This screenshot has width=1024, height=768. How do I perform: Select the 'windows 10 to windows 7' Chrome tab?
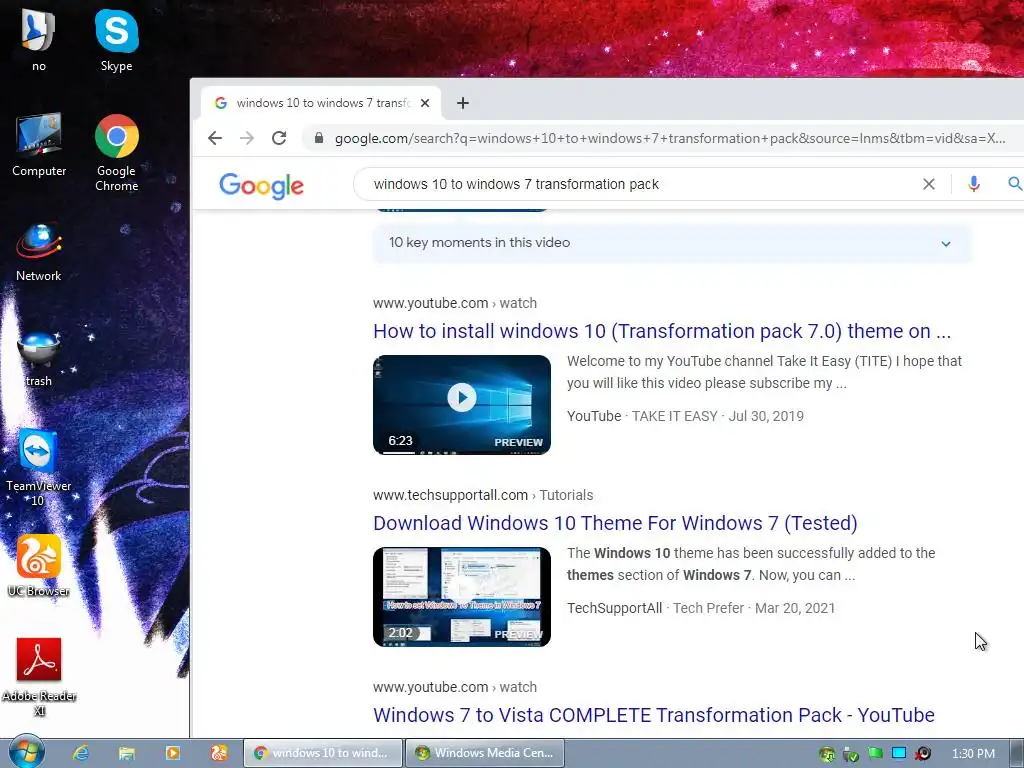(320, 103)
